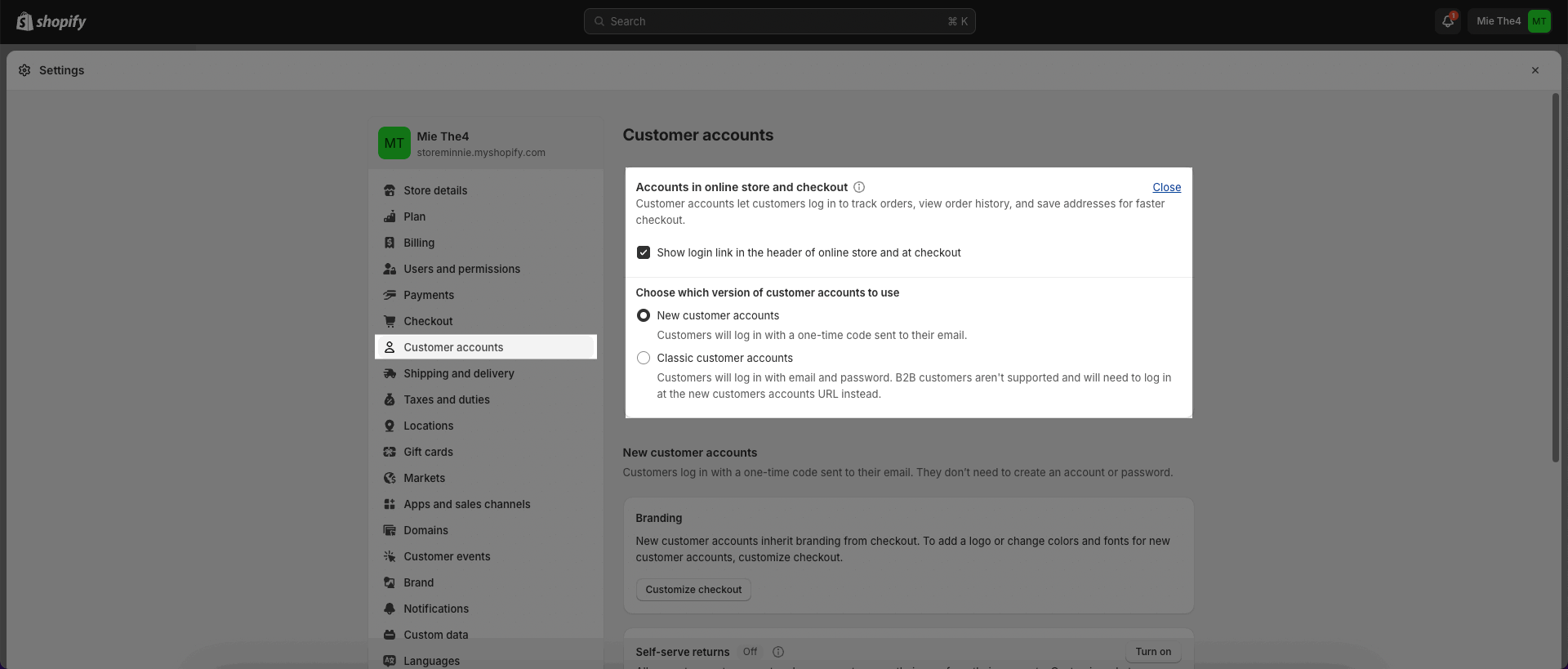
Task: Navigate to Payments settings
Action: (486, 295)
